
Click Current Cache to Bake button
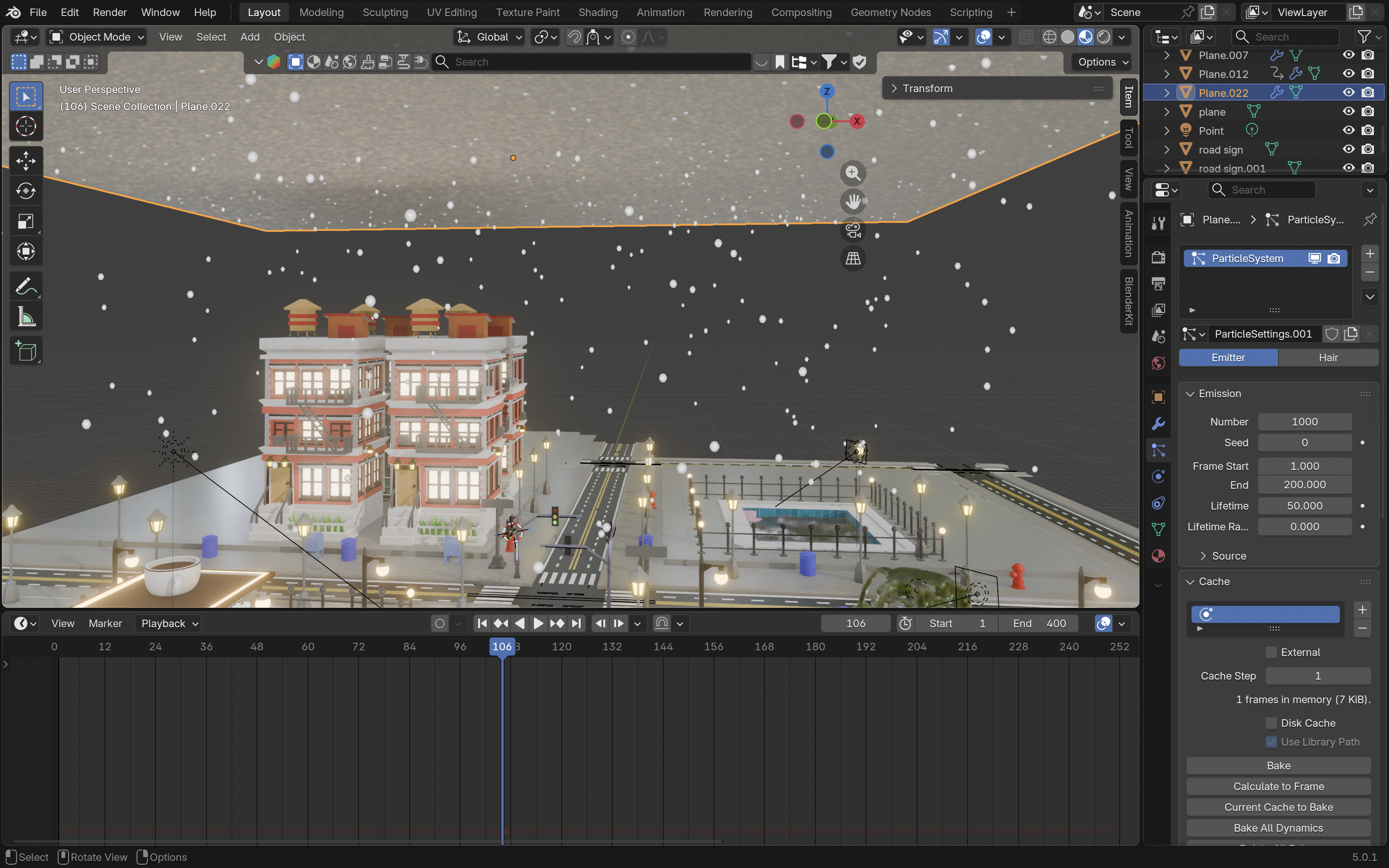(x=1278, y=807)
